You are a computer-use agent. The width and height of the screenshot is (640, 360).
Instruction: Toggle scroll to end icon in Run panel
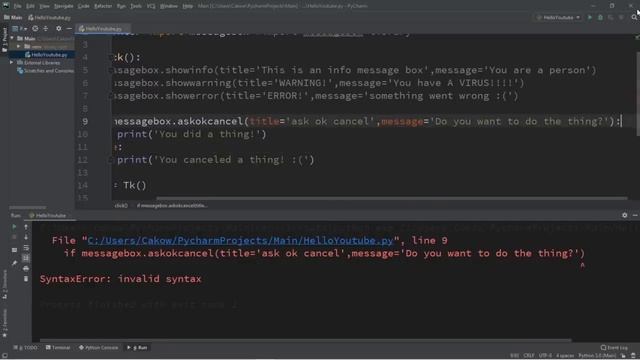pyautogui.click(x=26, y=258)
